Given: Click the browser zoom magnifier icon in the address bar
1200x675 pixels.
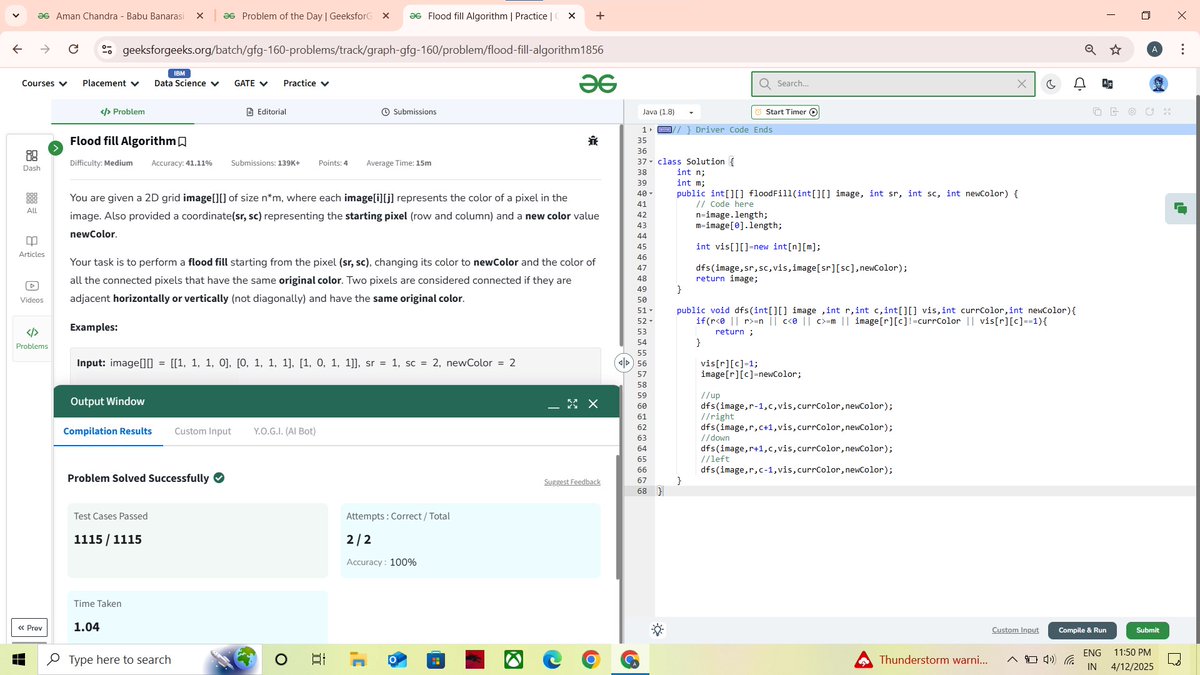Looking at the screenshot, I should tap(1088, 49).
